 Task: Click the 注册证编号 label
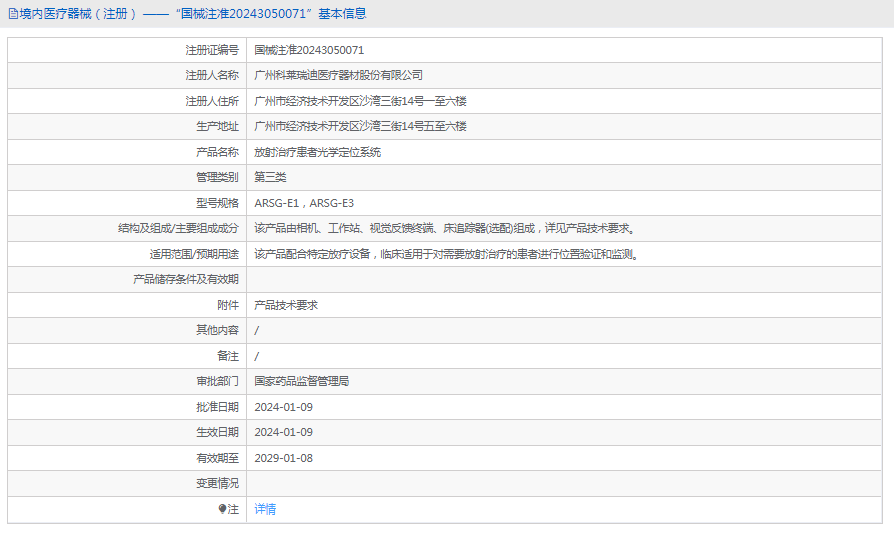212,50
